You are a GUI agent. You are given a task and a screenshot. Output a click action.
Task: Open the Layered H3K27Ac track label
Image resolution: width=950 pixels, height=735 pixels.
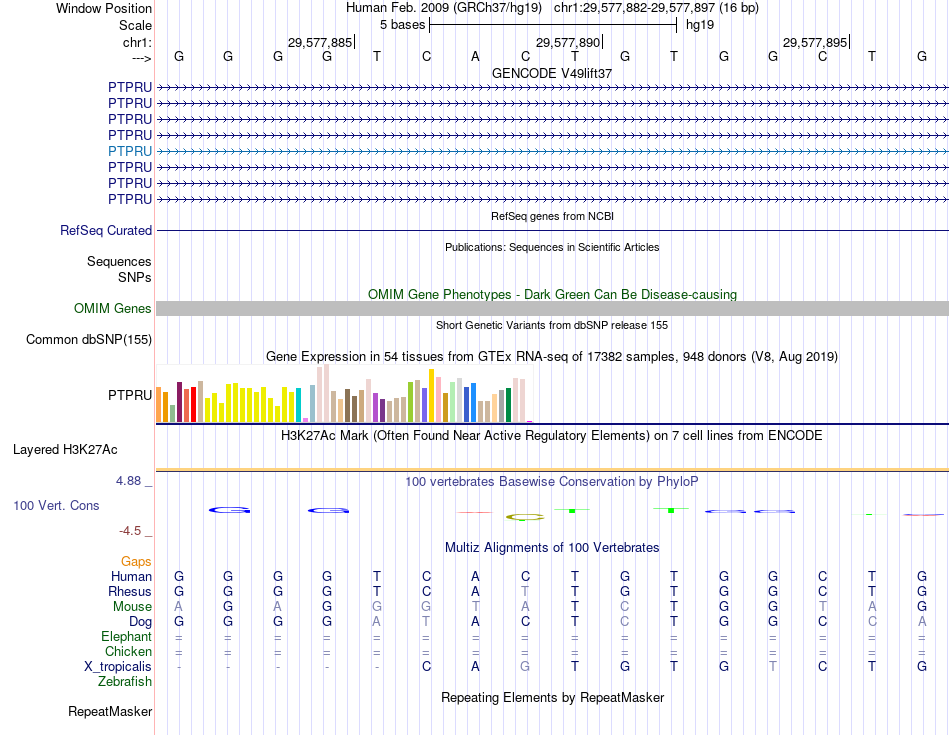[x=65, y=450]
